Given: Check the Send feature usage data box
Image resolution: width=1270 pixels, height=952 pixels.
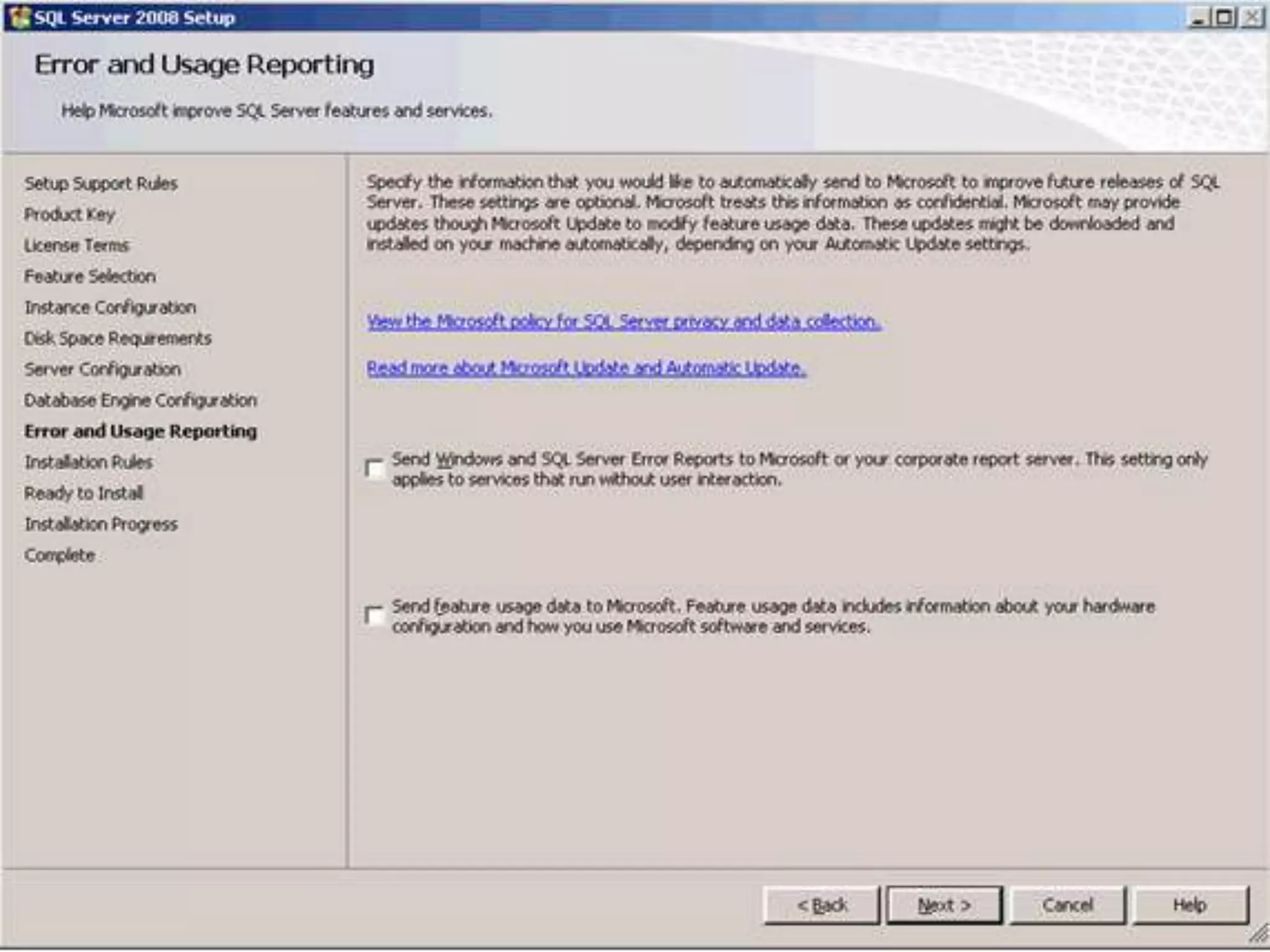Looking at the screenshot, I should pyautogui.click(x=375, y=616).
